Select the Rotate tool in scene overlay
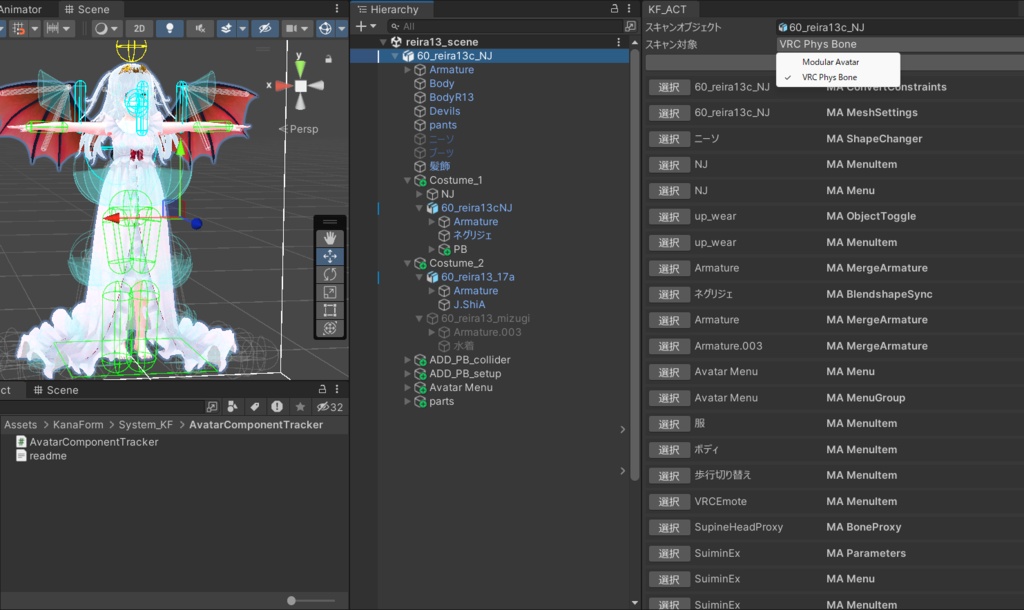 pos(330,274)
